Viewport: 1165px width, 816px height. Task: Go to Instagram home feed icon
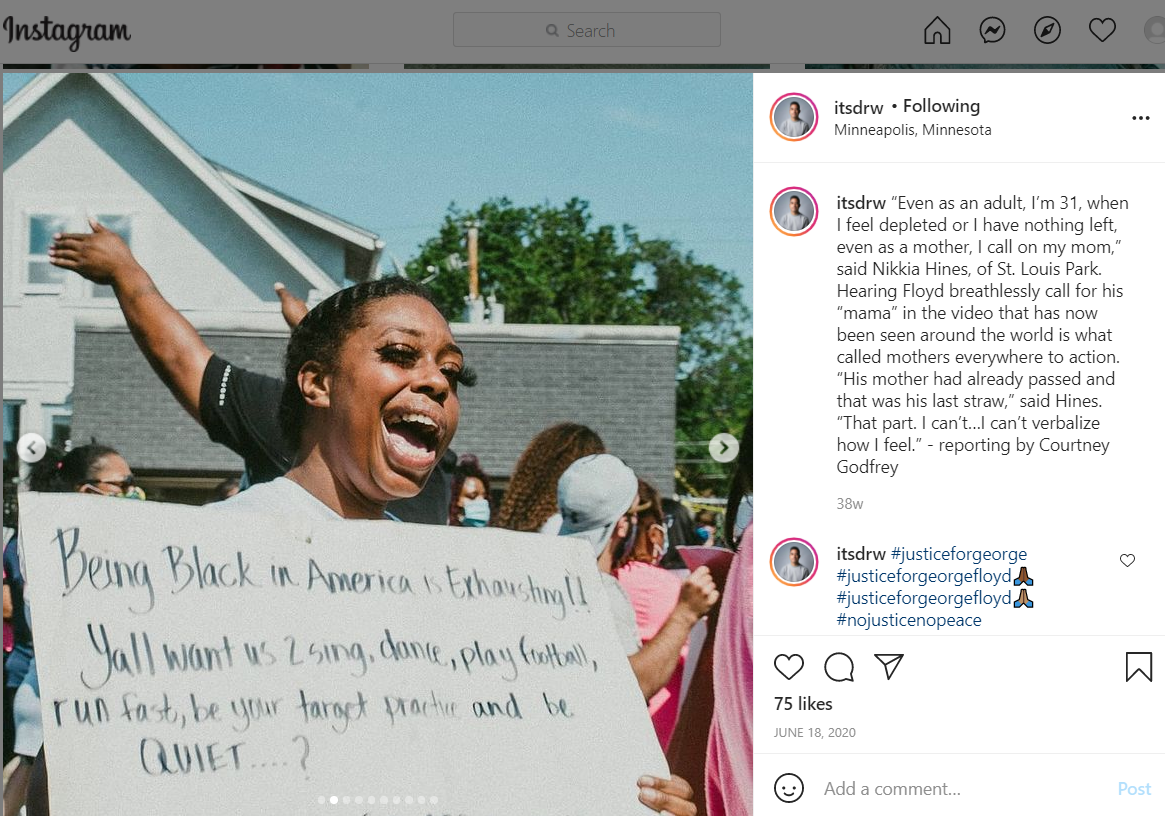pos(937,30)
